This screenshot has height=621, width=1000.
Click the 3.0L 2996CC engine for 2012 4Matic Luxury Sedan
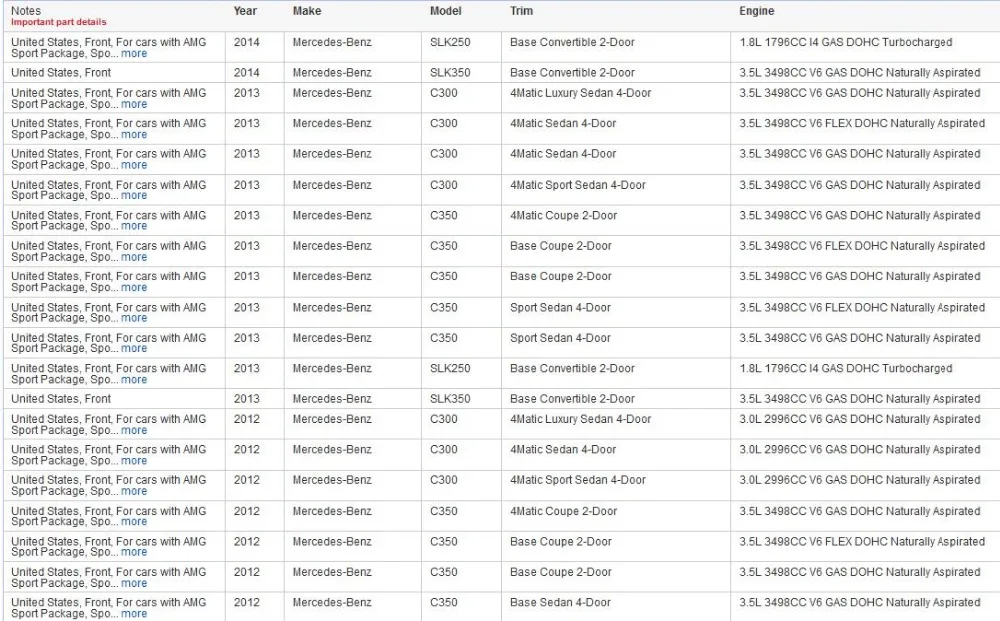(860, 420)
